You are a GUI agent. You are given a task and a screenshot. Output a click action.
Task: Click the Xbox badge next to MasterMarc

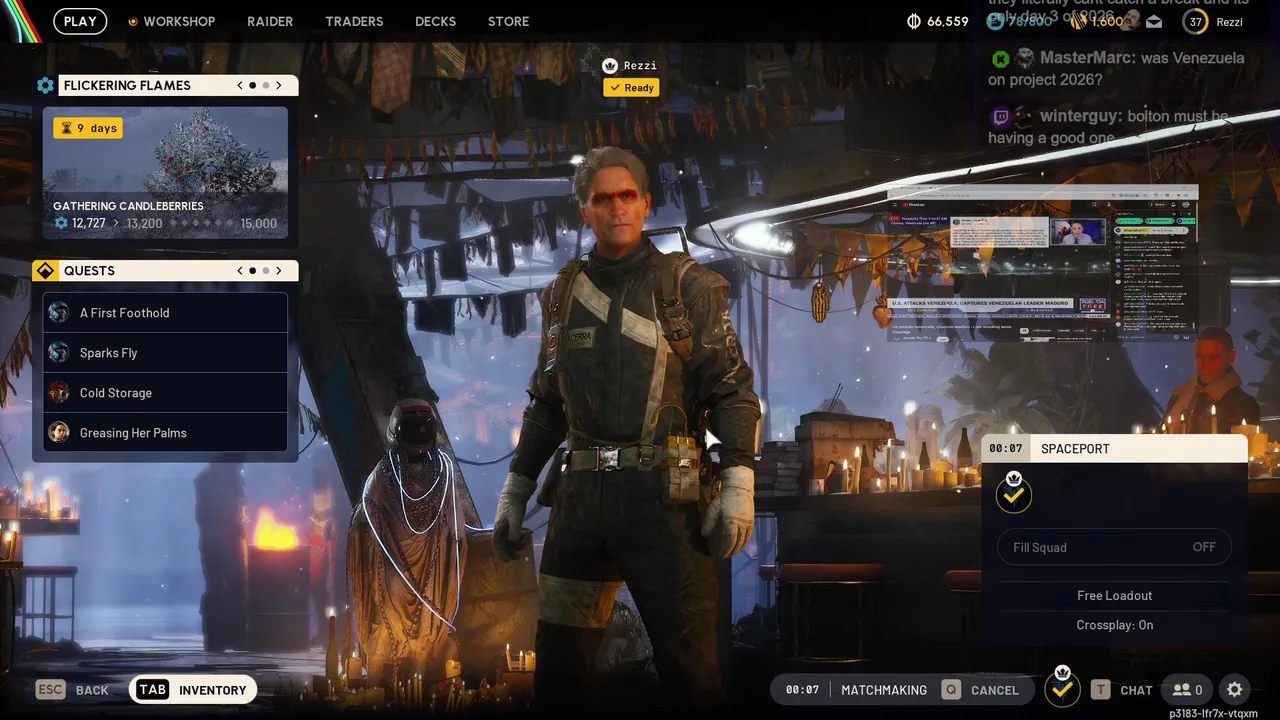point(1000,58)
